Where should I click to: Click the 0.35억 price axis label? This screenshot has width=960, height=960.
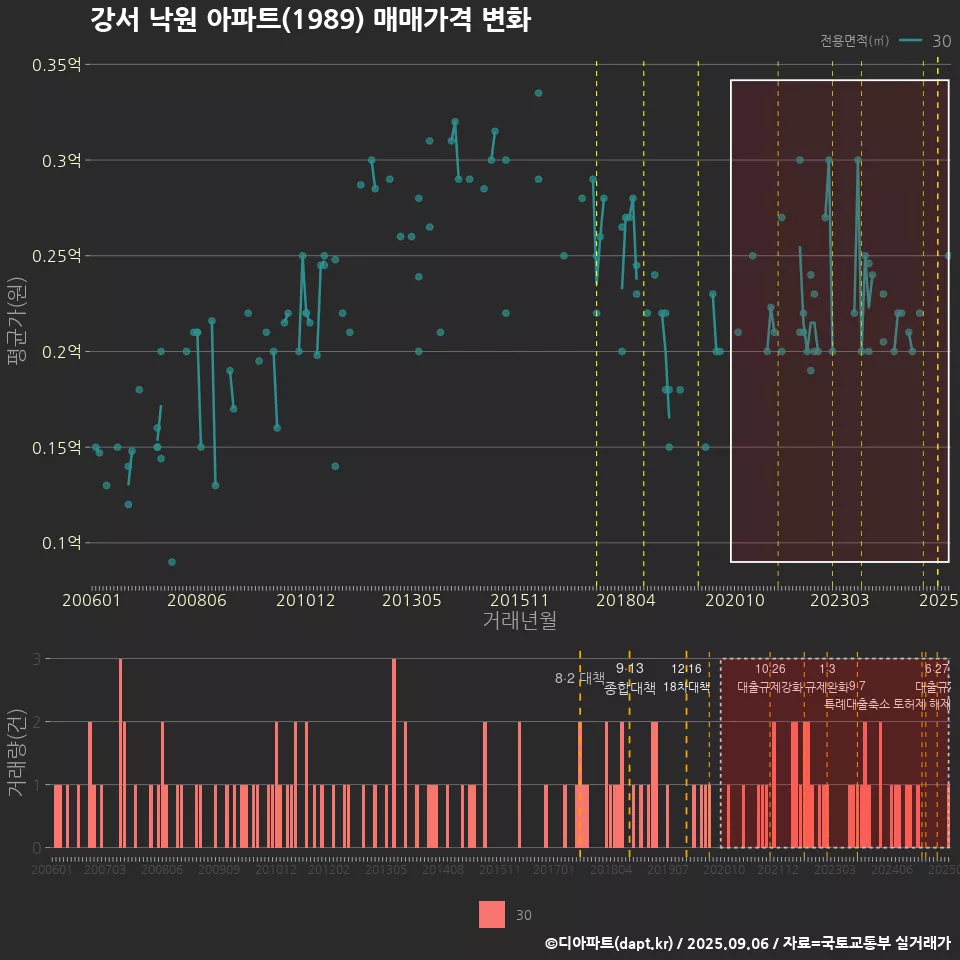(56, 65)
